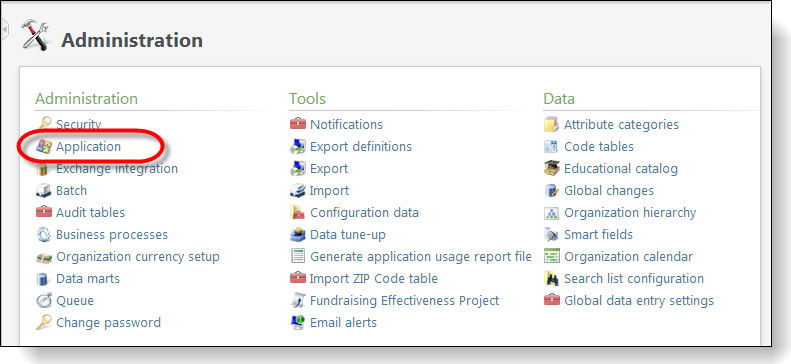Click the Application icon circled in red
The image size is (791, 364).
[x=44, y=147]
